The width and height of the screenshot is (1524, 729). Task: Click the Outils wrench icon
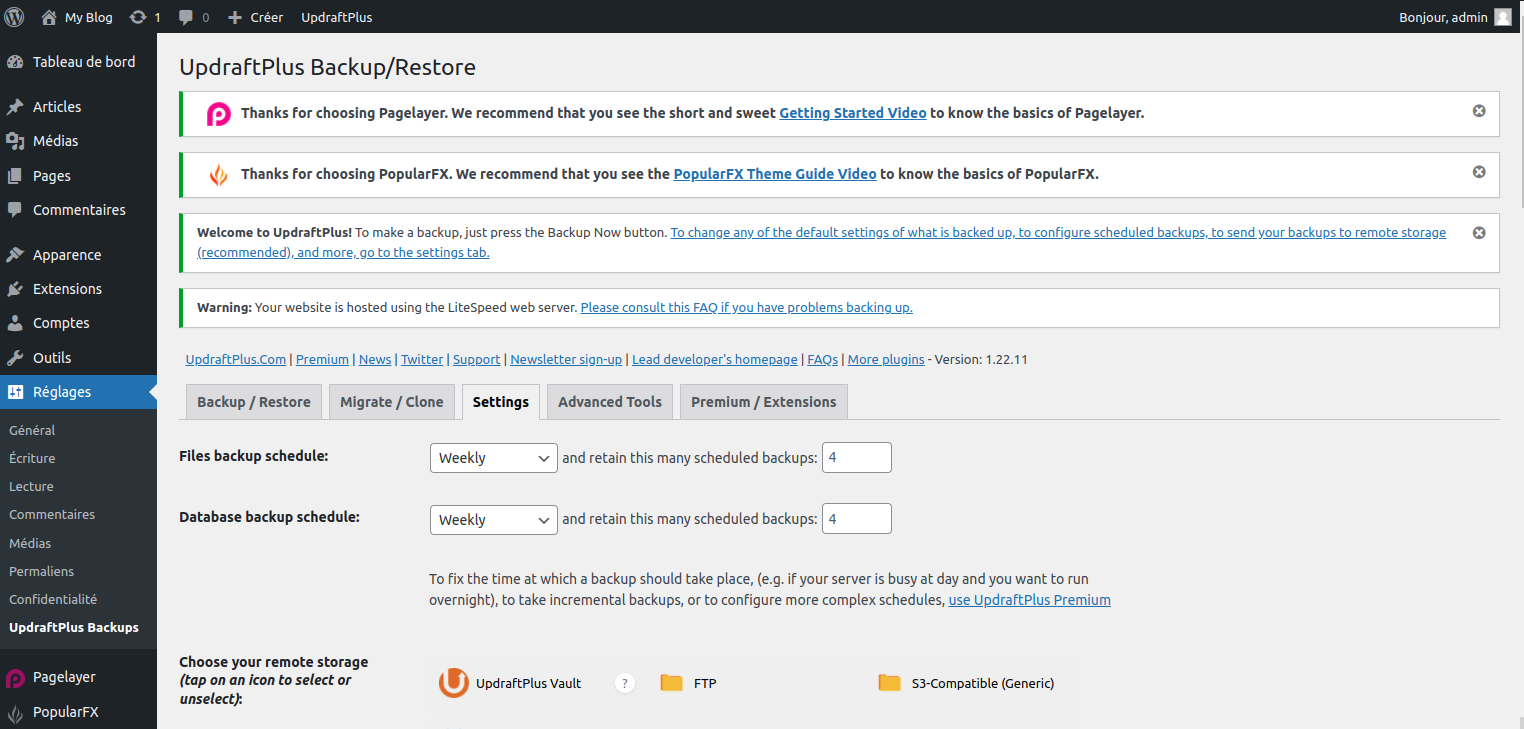[x=15, y=357]
